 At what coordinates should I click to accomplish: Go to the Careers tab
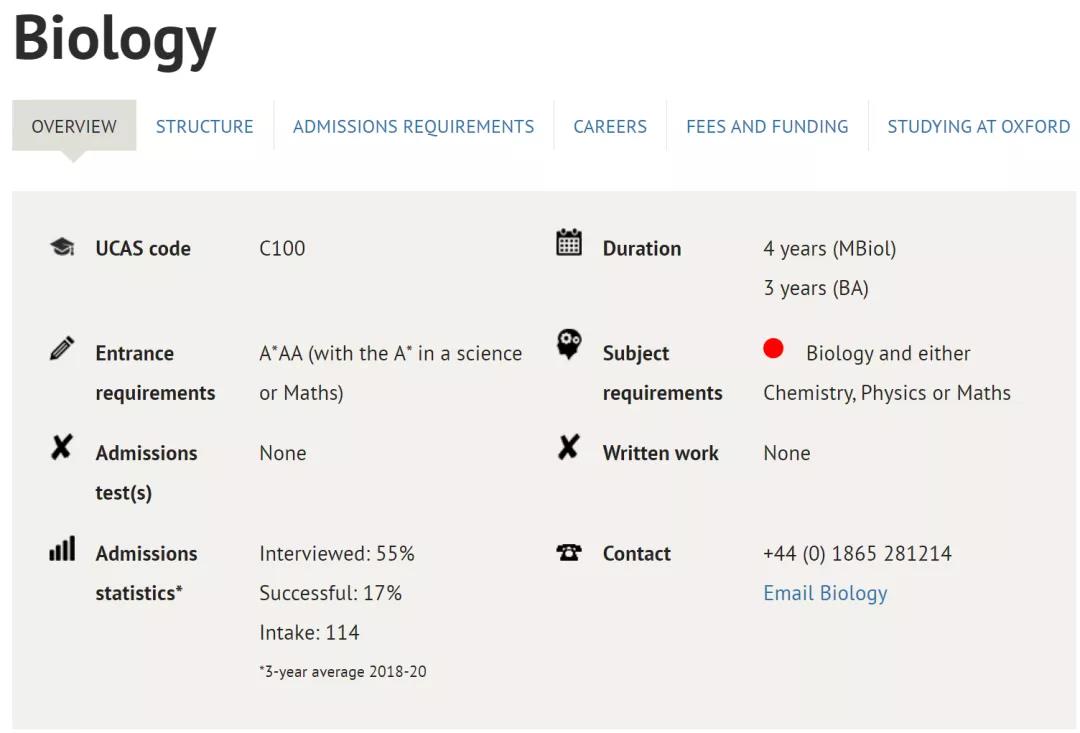(x=610, y=127)
